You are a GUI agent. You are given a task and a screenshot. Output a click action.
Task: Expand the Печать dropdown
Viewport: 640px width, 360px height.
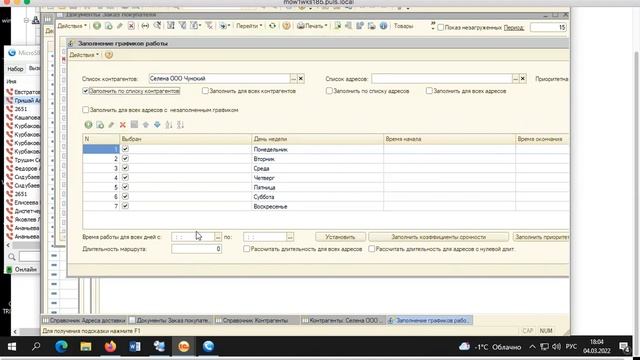click(x=312, y=26)
